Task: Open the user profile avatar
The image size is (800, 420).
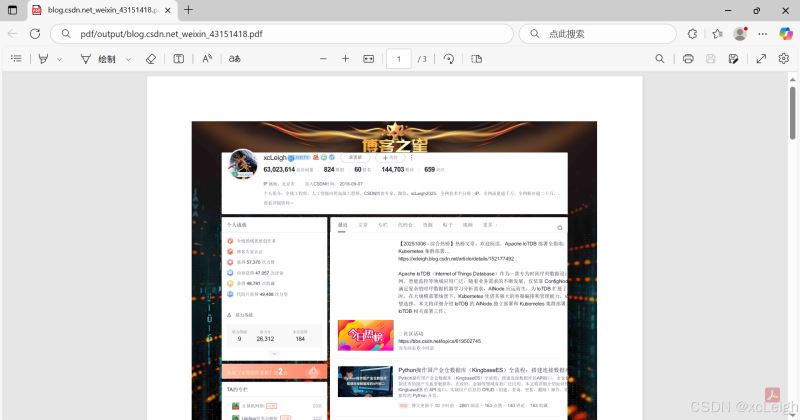Action: [740, 34]
